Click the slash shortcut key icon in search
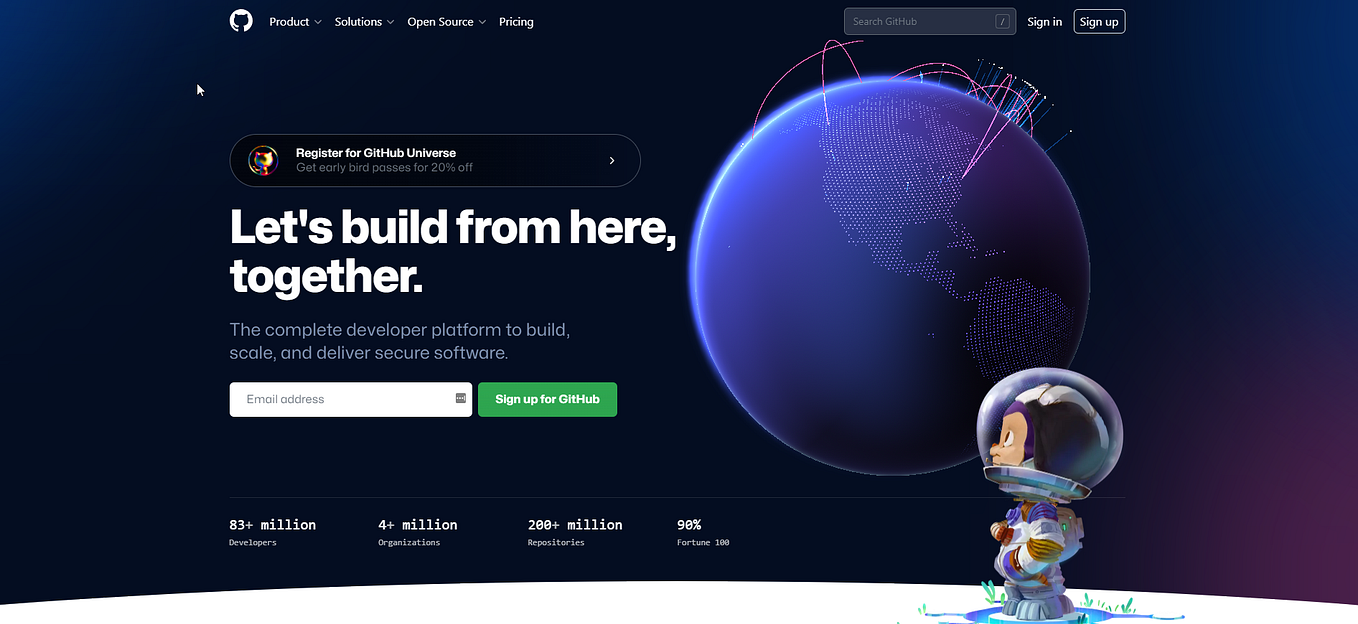Image resolution: width=1358 pixels, height=624 pixels. click(1002, 21)
